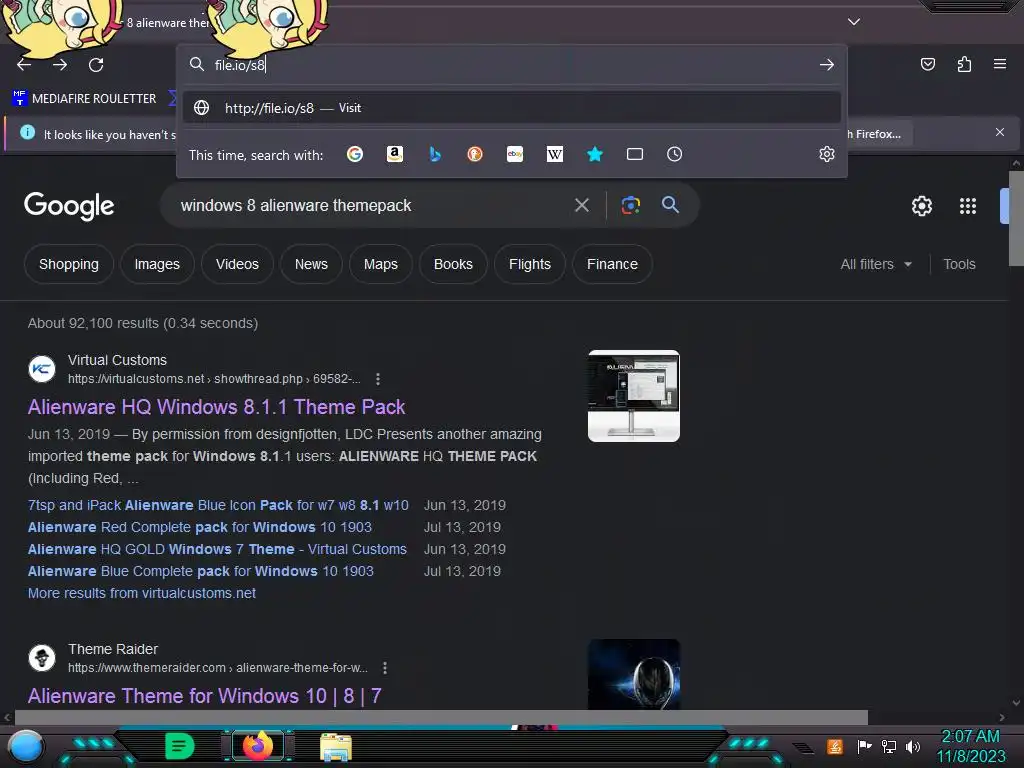Search this time with Wikipedia
Image resolution: width=1024 pixels, height=768 pixels.
pos(554,154)
